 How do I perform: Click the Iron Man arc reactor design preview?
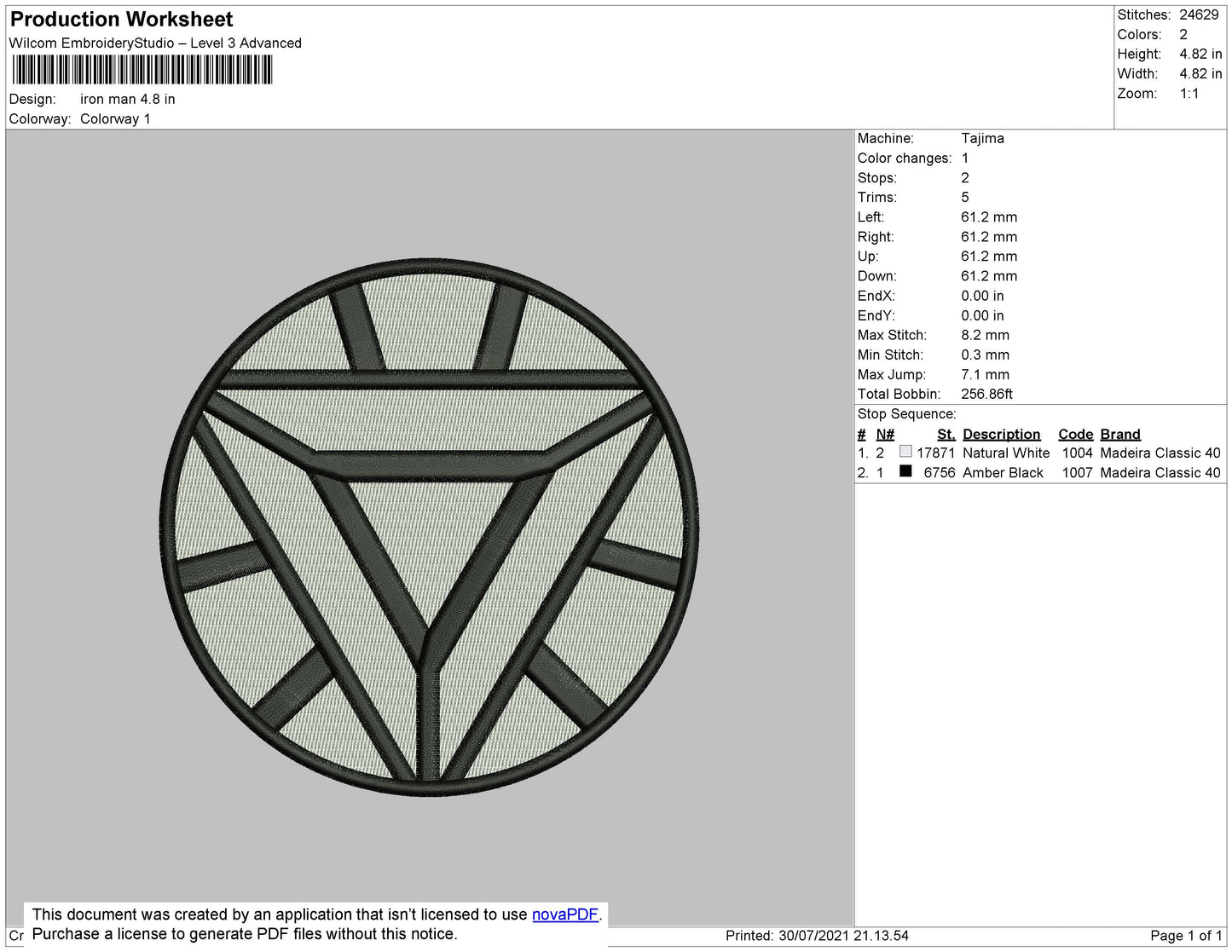click(x=429, y=528)
